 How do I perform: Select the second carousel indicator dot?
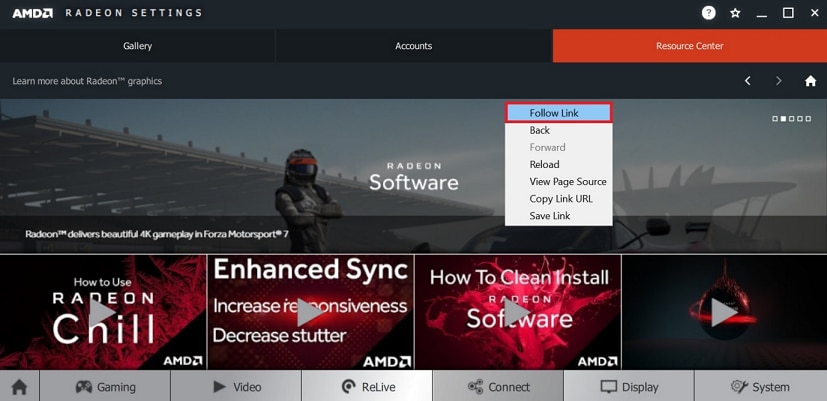[783, 119]
